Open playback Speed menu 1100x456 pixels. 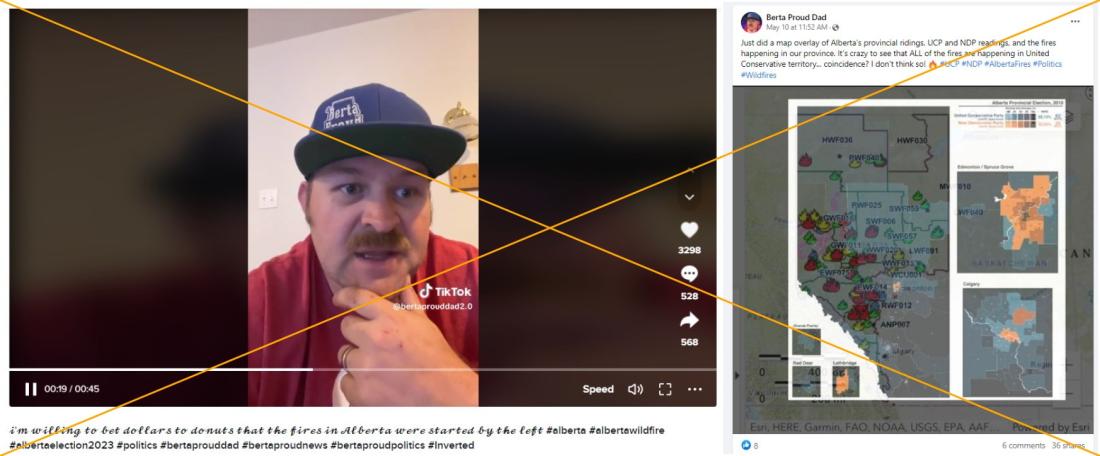pos(598,389)
